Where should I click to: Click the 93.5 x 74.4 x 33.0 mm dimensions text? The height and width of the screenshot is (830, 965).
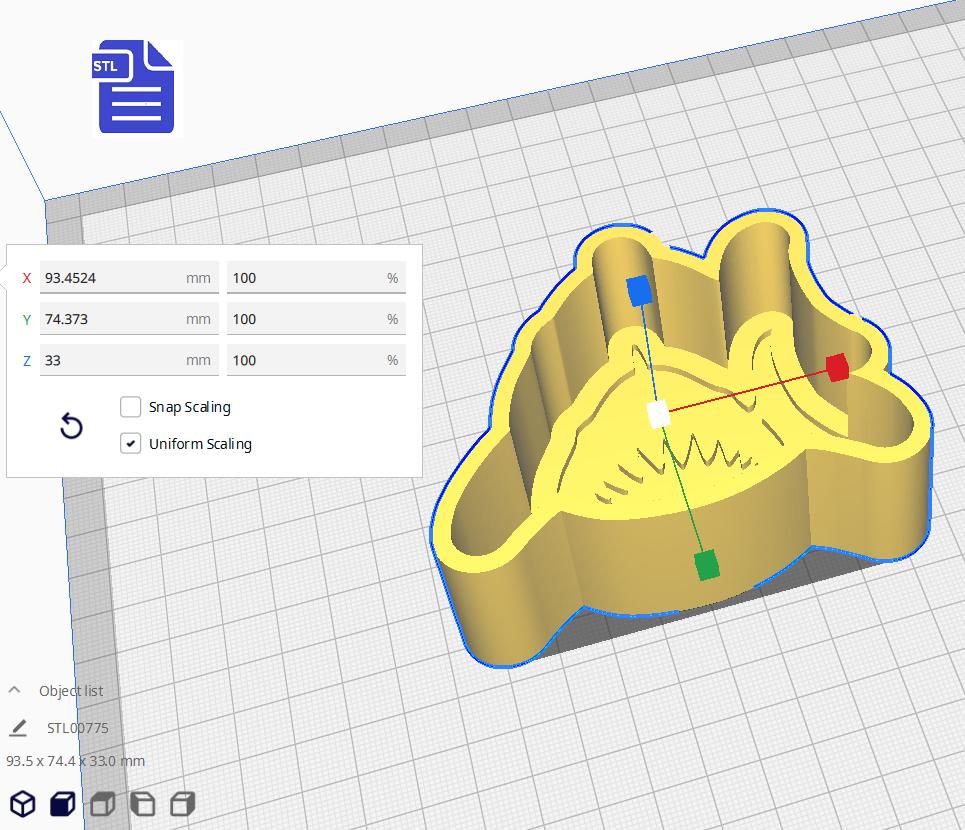(76, 761)
